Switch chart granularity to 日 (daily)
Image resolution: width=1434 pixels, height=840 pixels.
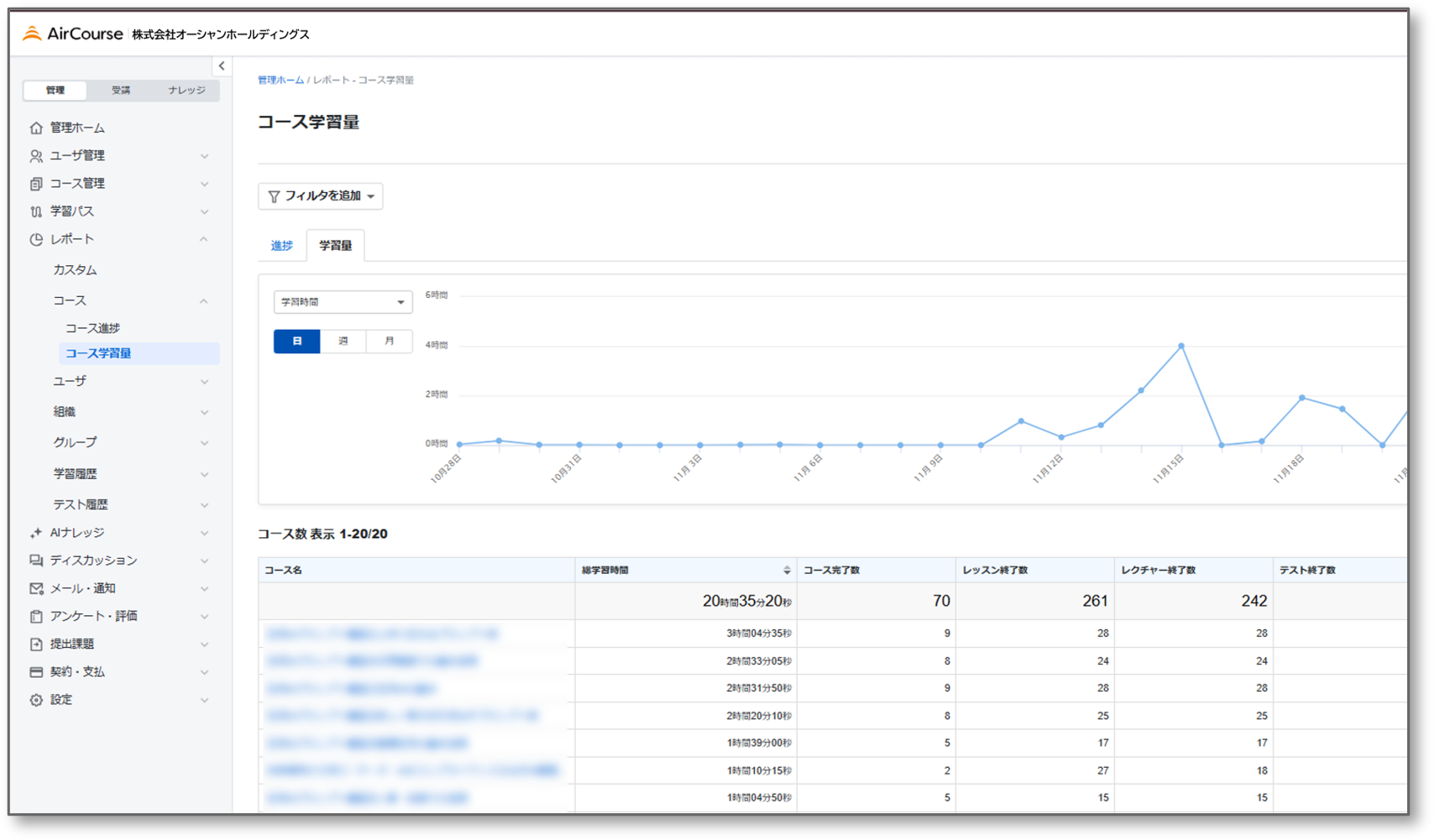[296, 342]
